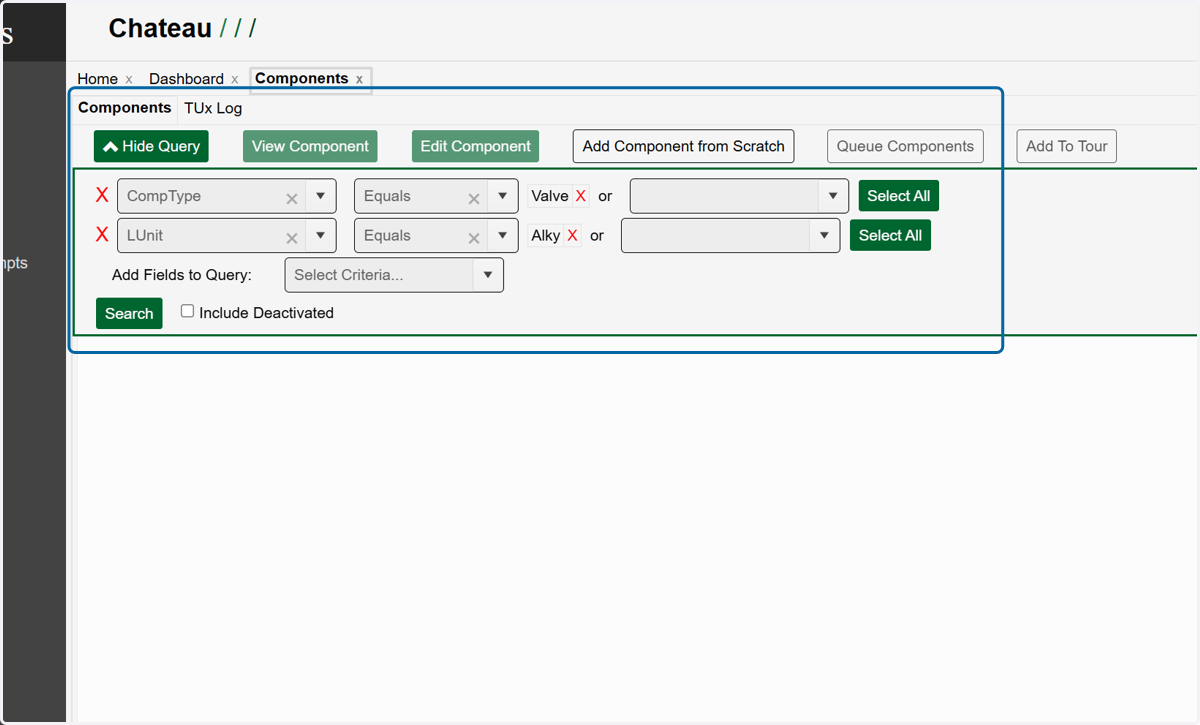Clear the CompType field selection
1200x725 pixels.
point(292,198)
